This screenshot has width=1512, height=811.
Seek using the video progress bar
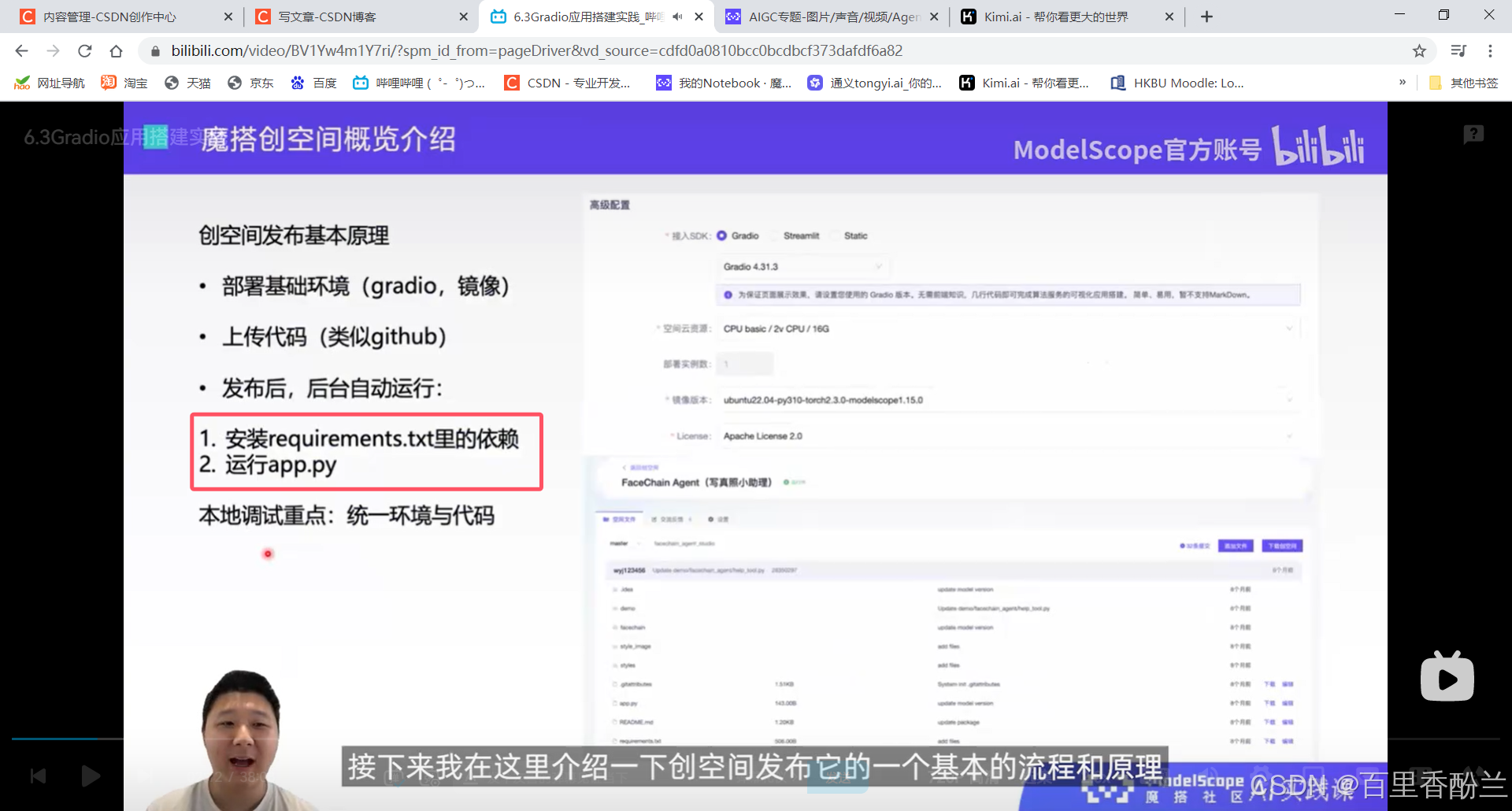(x=756, y=739)
